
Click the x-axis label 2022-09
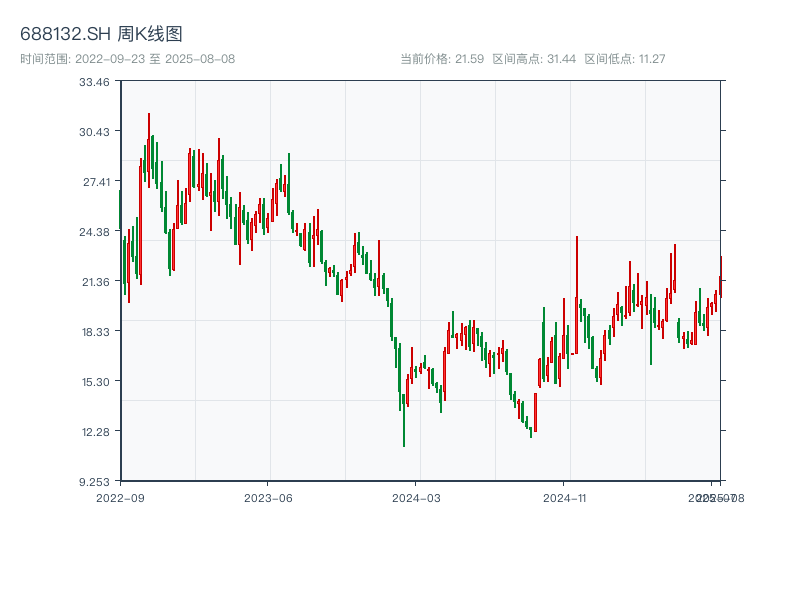click(x=120, y=498)
